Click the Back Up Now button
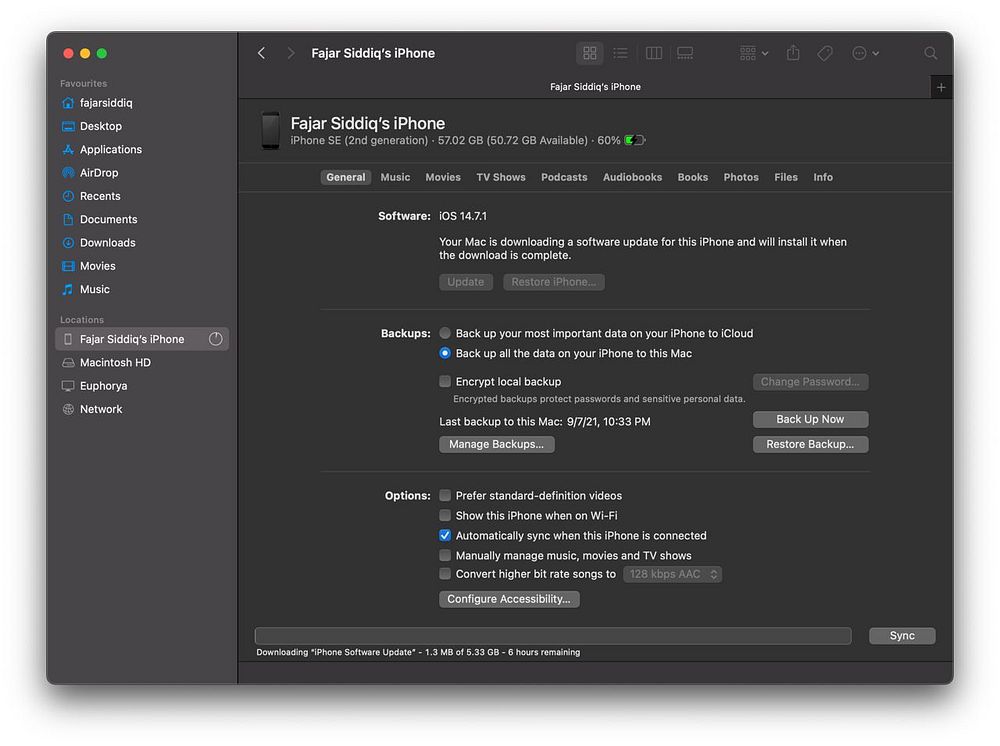The width and height of the screenshot is (1000, 746). click(x=810, y=420)
